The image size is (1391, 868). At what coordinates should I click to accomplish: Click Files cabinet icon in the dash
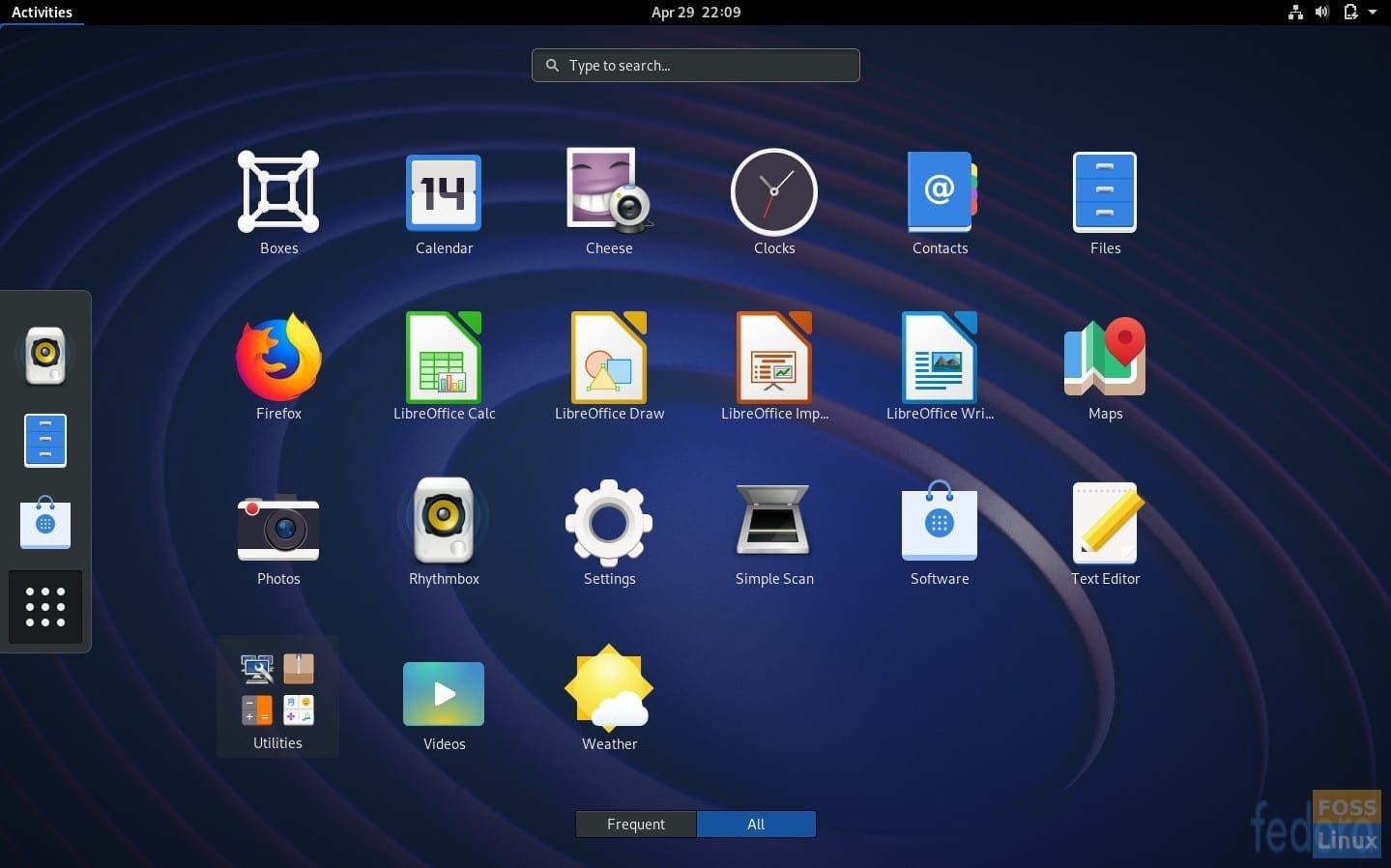click(45, 441)
